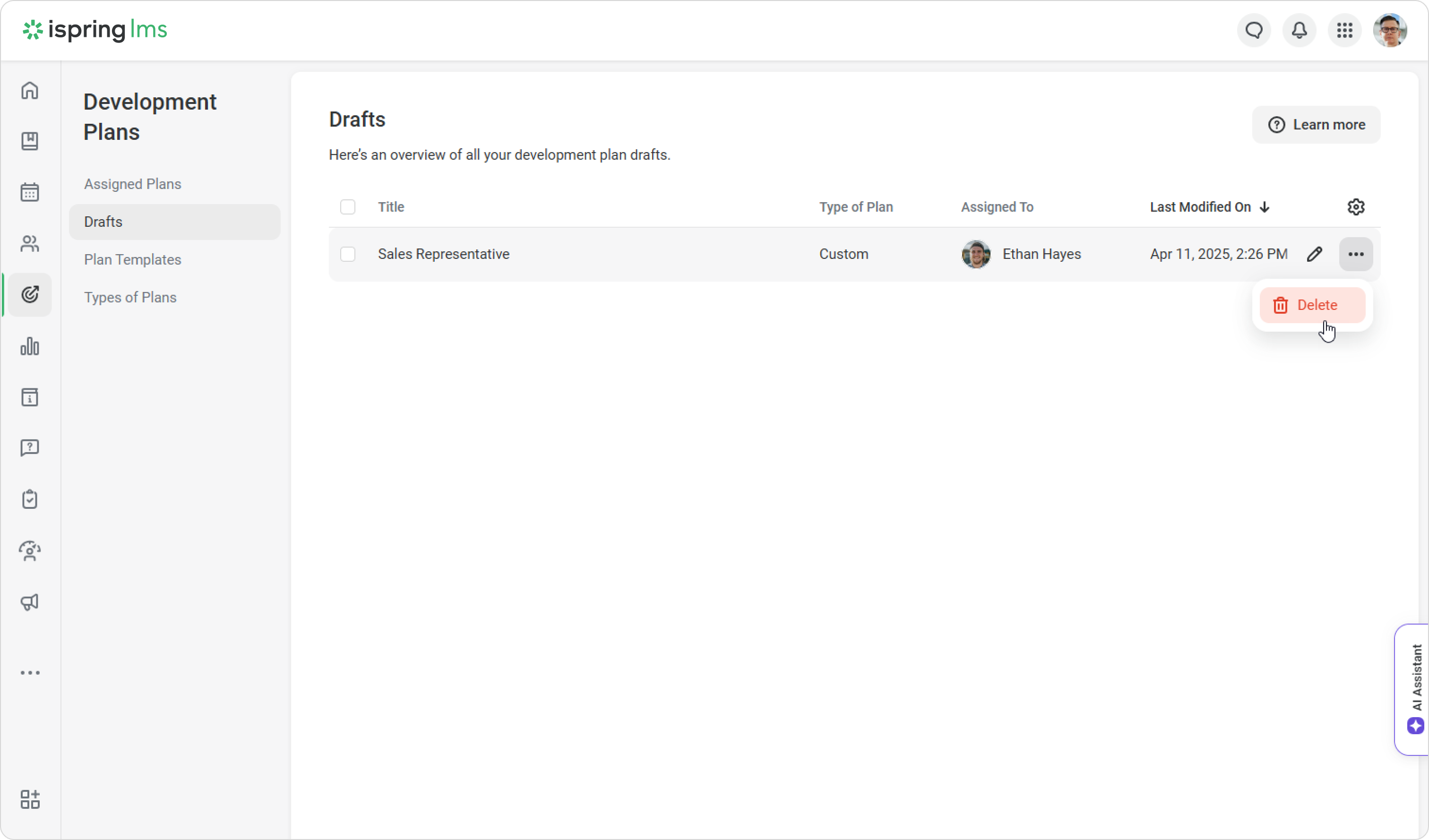This screenshot has width=1429, height=840.
Task: Check the Sales Representative row checkbox
Action: 348,254
